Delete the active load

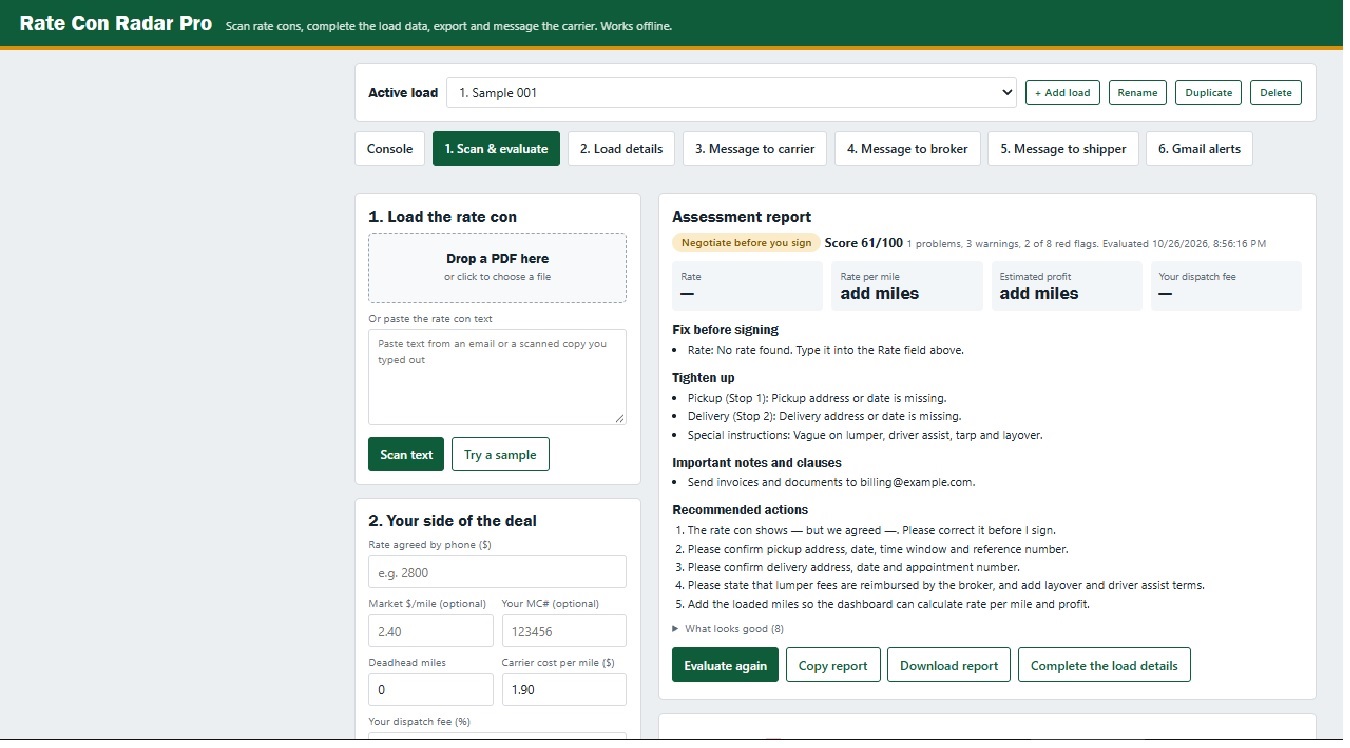tap(1276, 92)
